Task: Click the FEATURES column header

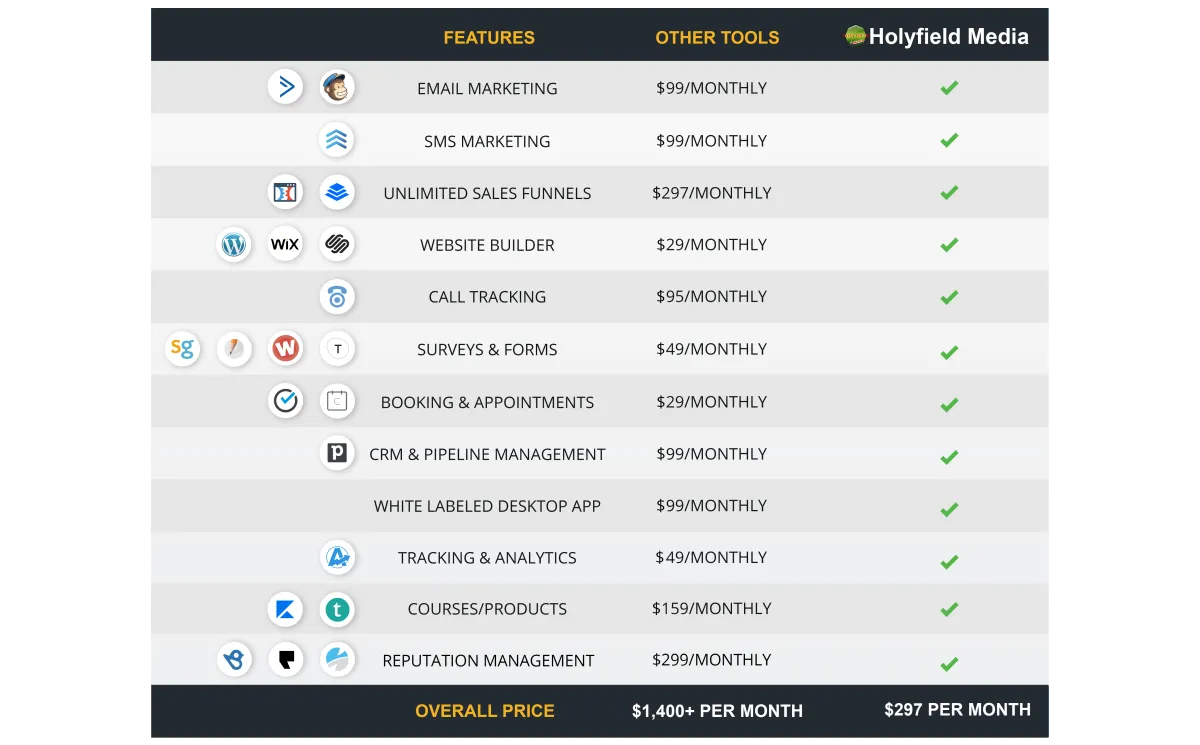Action: point(489,38)
